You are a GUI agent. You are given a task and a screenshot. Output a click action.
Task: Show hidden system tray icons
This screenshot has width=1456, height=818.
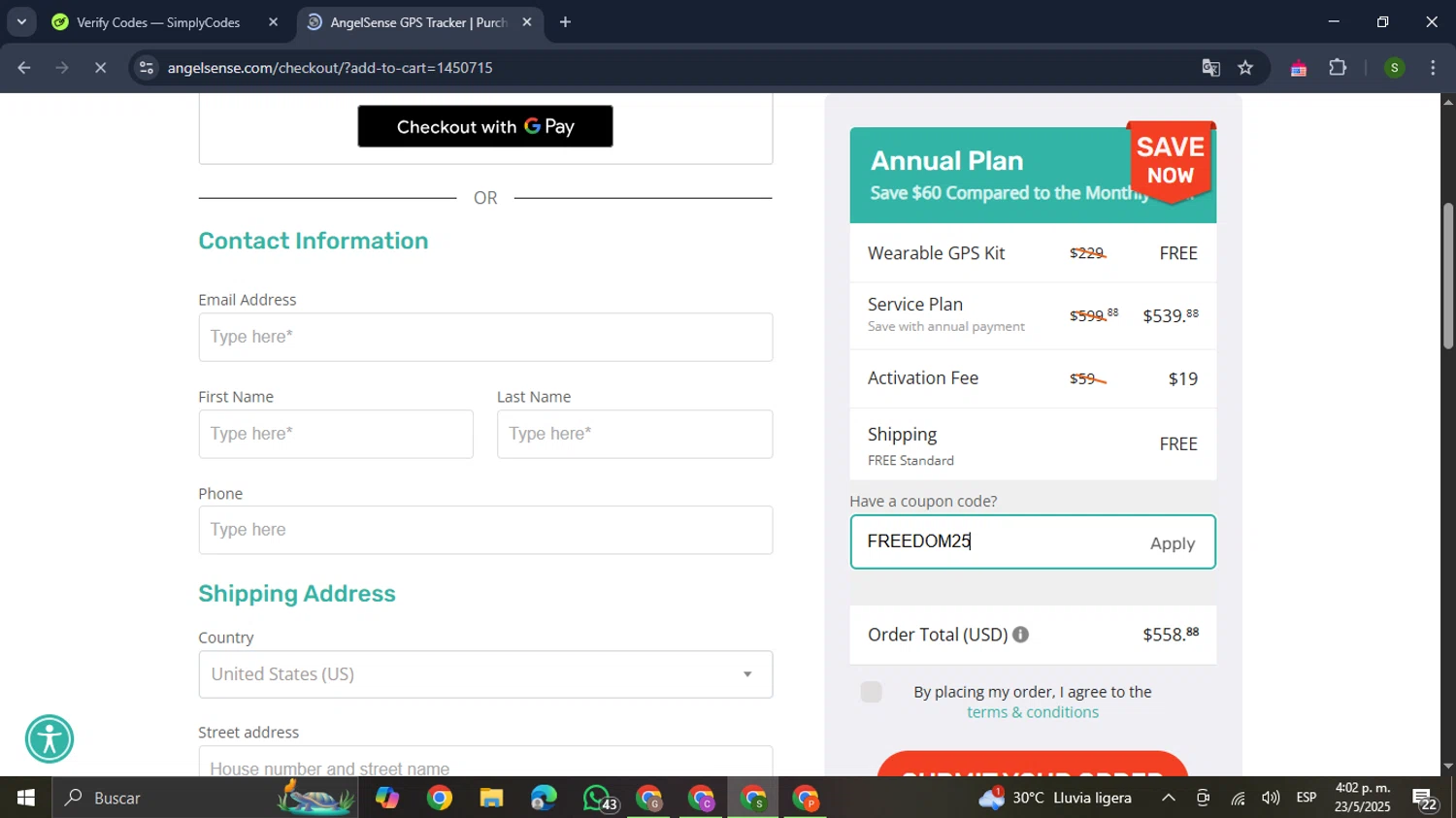coord(1169,798)
